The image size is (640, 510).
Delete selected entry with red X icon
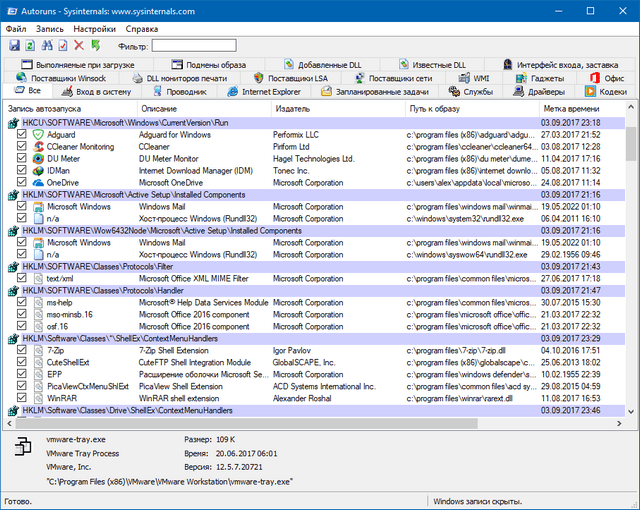[x=78, y=46]
